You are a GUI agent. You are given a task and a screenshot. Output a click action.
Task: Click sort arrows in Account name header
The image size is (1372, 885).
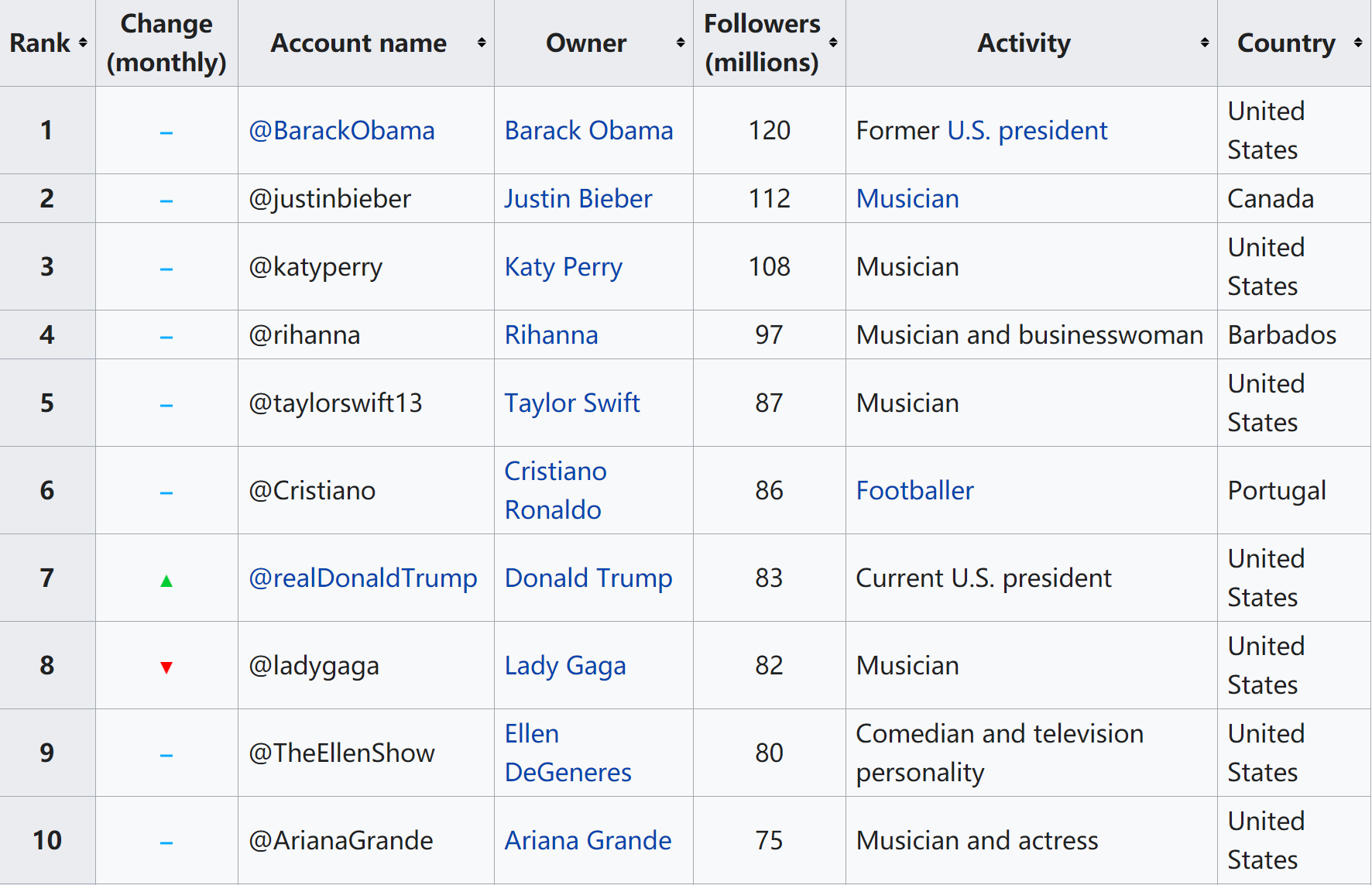(x=481, y=43)
